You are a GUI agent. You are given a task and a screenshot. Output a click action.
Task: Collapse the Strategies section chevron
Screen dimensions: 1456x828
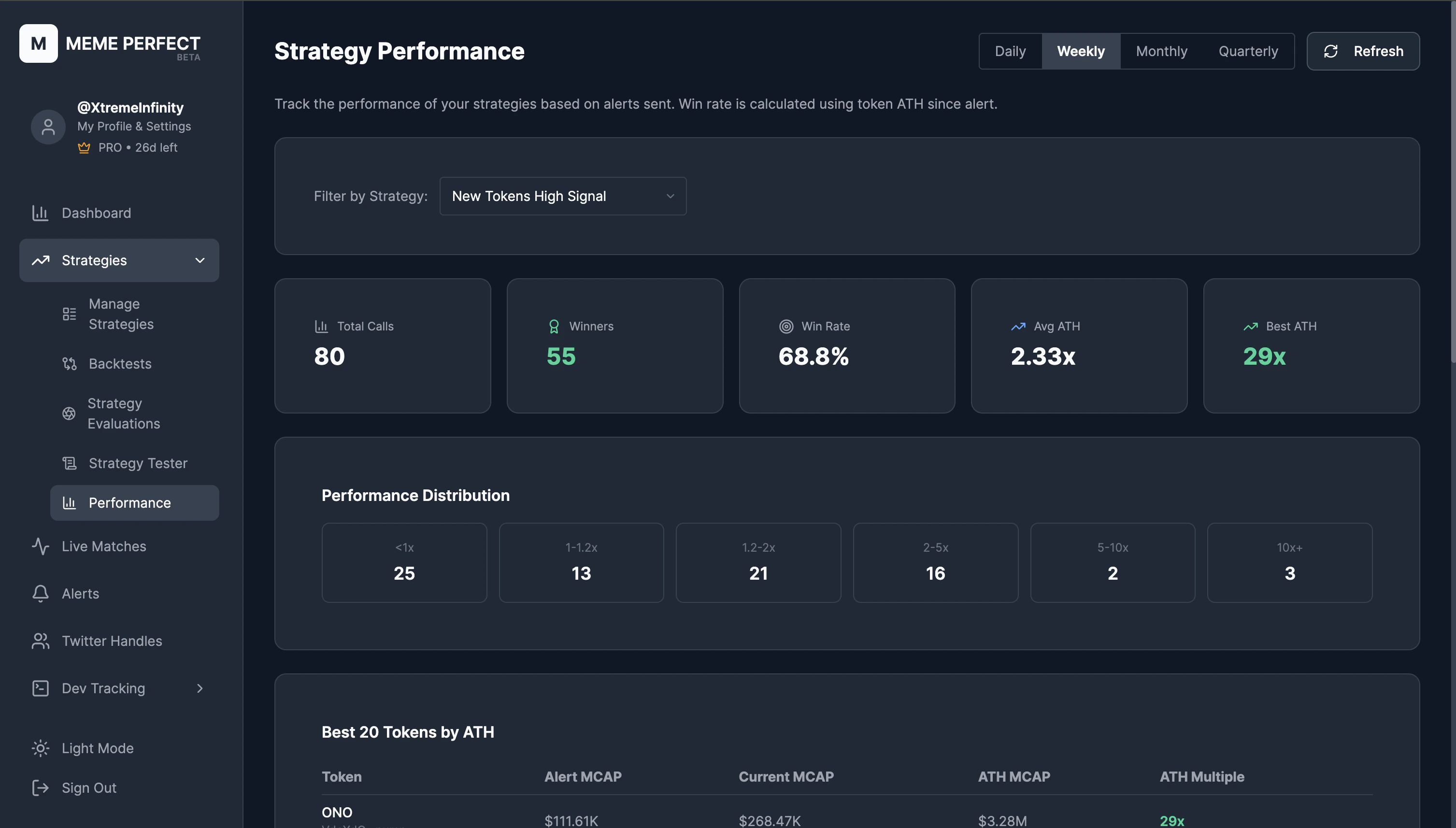click(199, 260)
